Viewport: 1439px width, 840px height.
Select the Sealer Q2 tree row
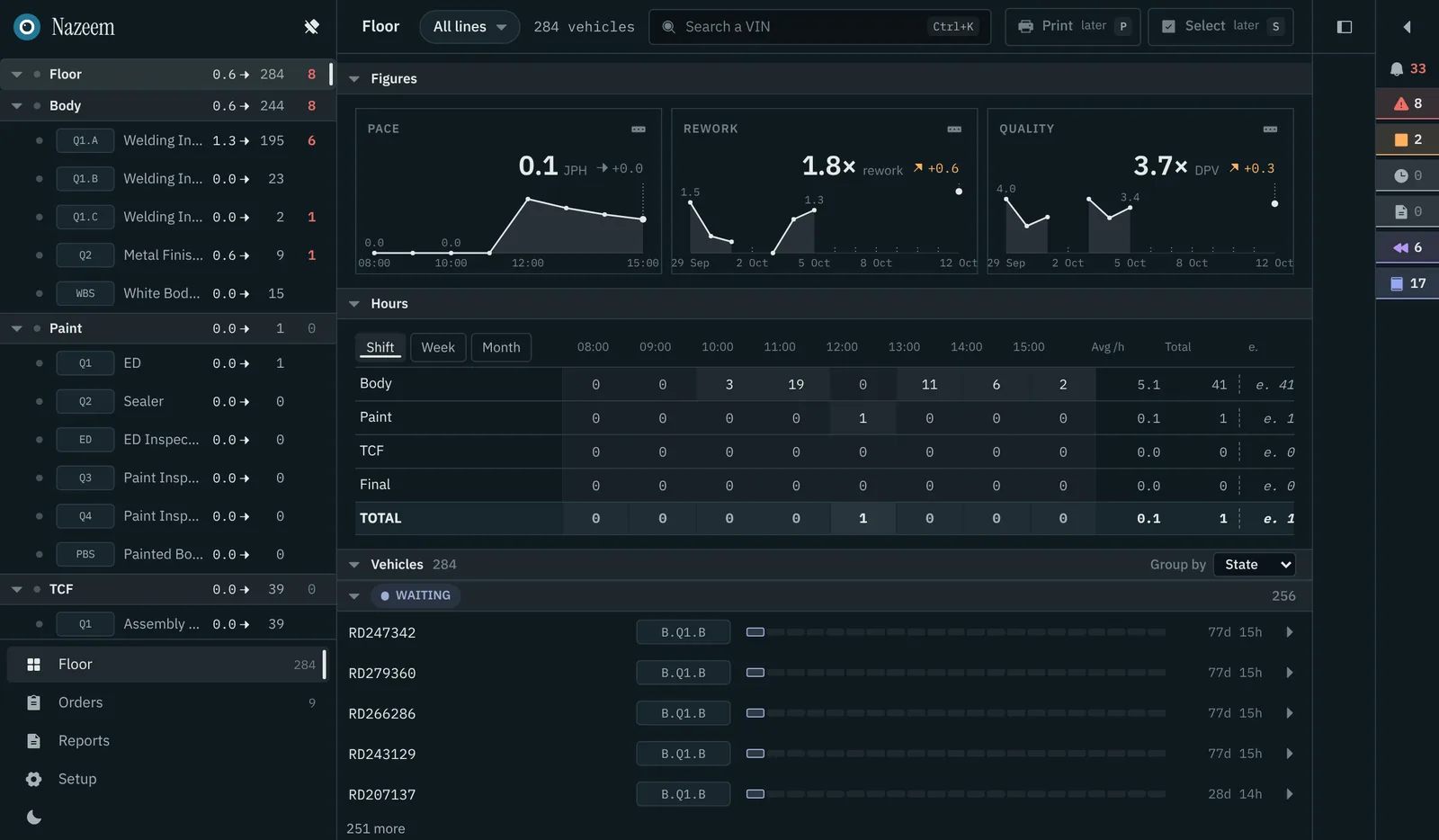[167, 401]
